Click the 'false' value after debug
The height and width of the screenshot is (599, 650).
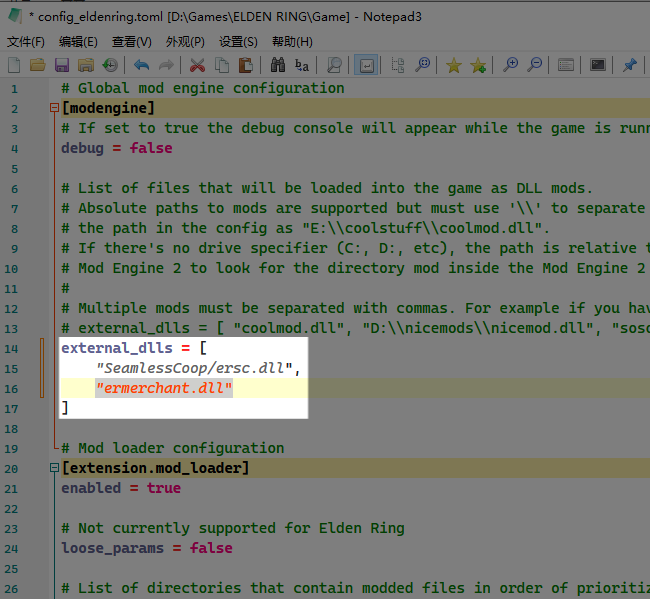pos(151,148)
